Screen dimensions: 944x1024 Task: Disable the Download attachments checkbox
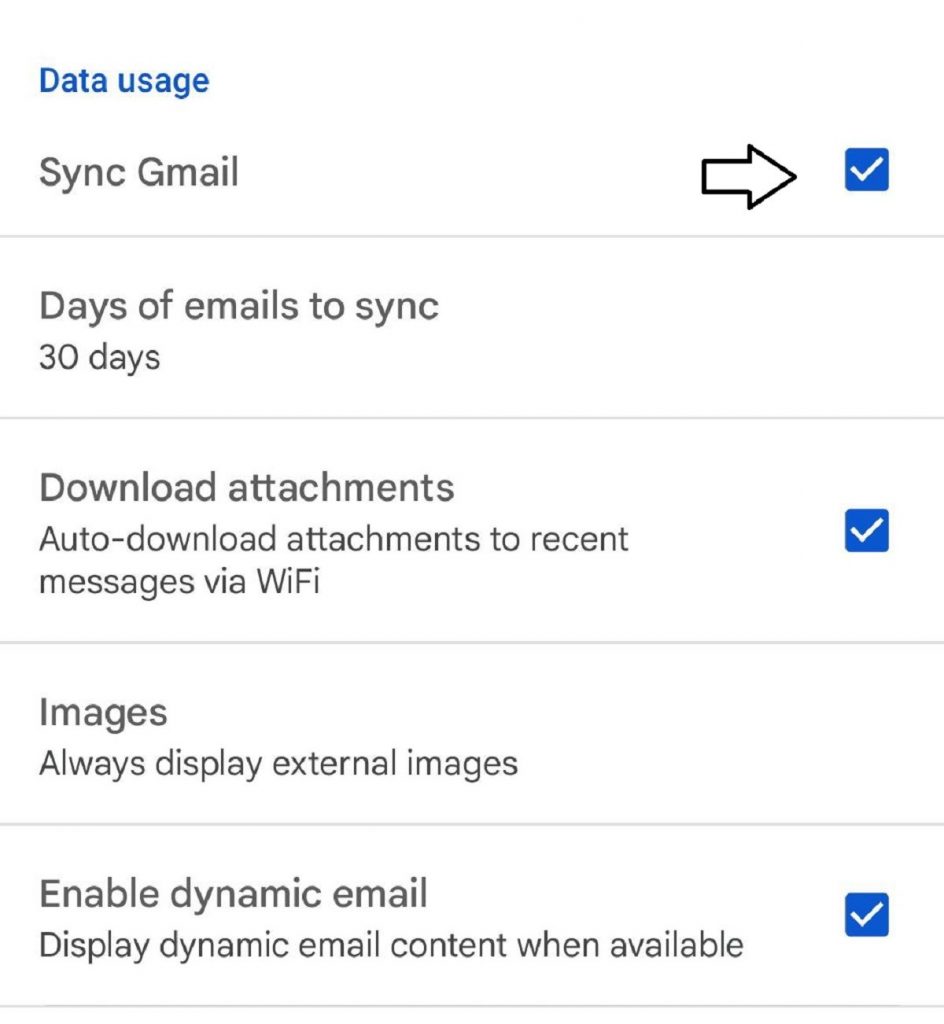pos(866,531)
